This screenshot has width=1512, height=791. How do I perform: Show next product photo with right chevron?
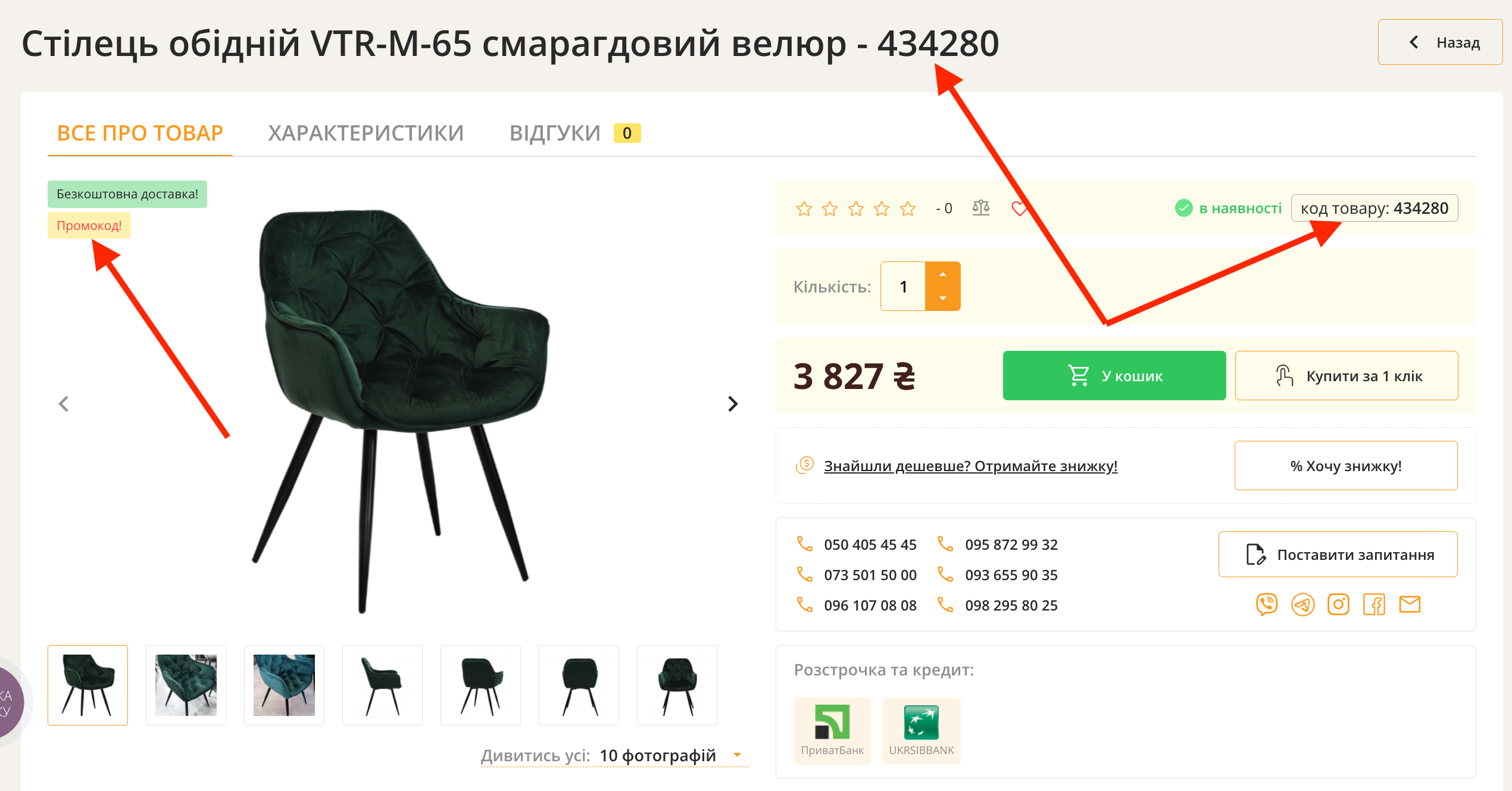coord(733,404)
